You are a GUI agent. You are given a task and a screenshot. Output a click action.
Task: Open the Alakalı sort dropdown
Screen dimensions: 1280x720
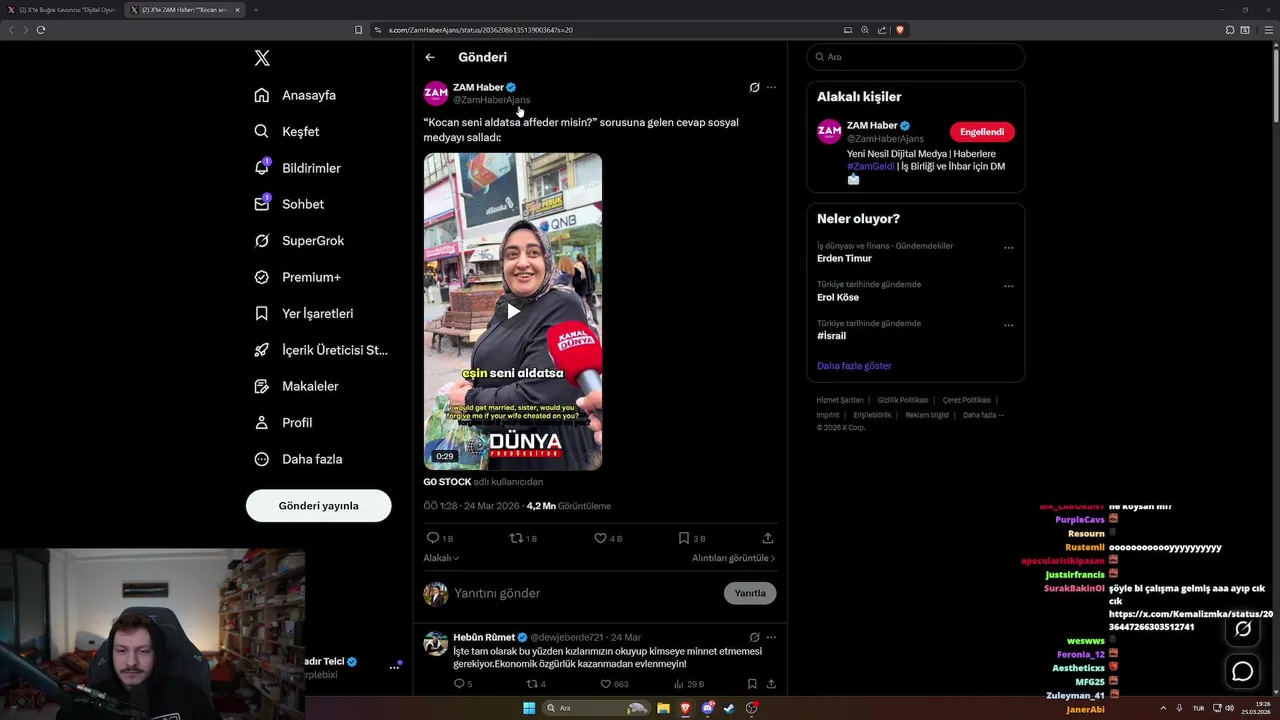click(x=441, y=558)
